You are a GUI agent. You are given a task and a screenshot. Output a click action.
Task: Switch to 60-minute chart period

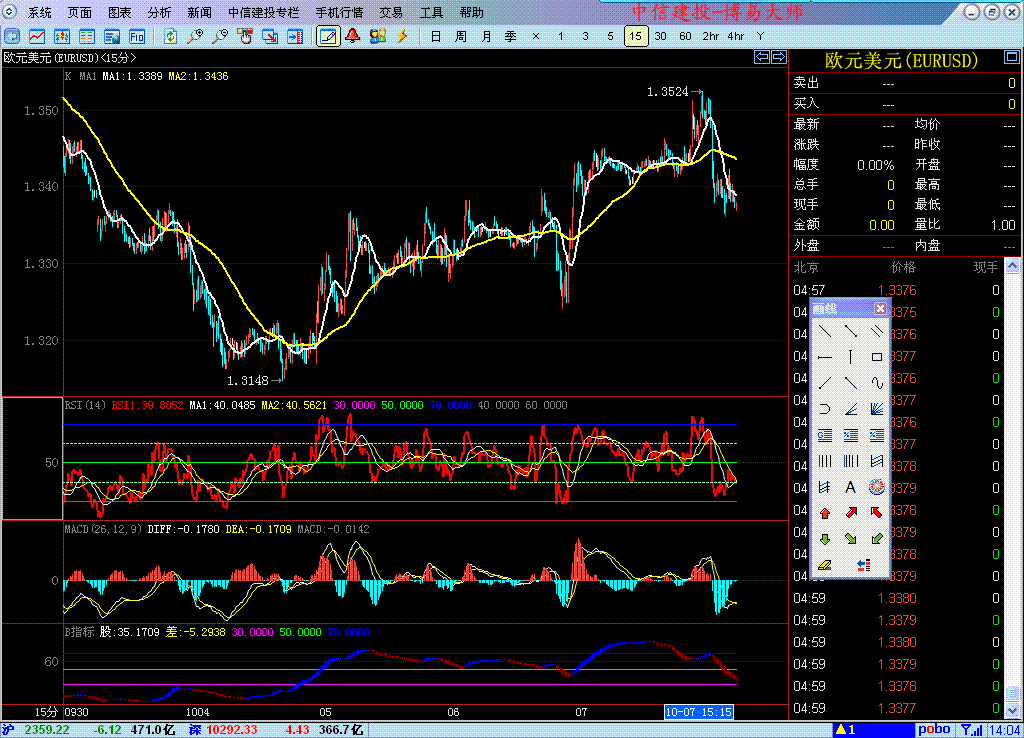tap(685, 36)
